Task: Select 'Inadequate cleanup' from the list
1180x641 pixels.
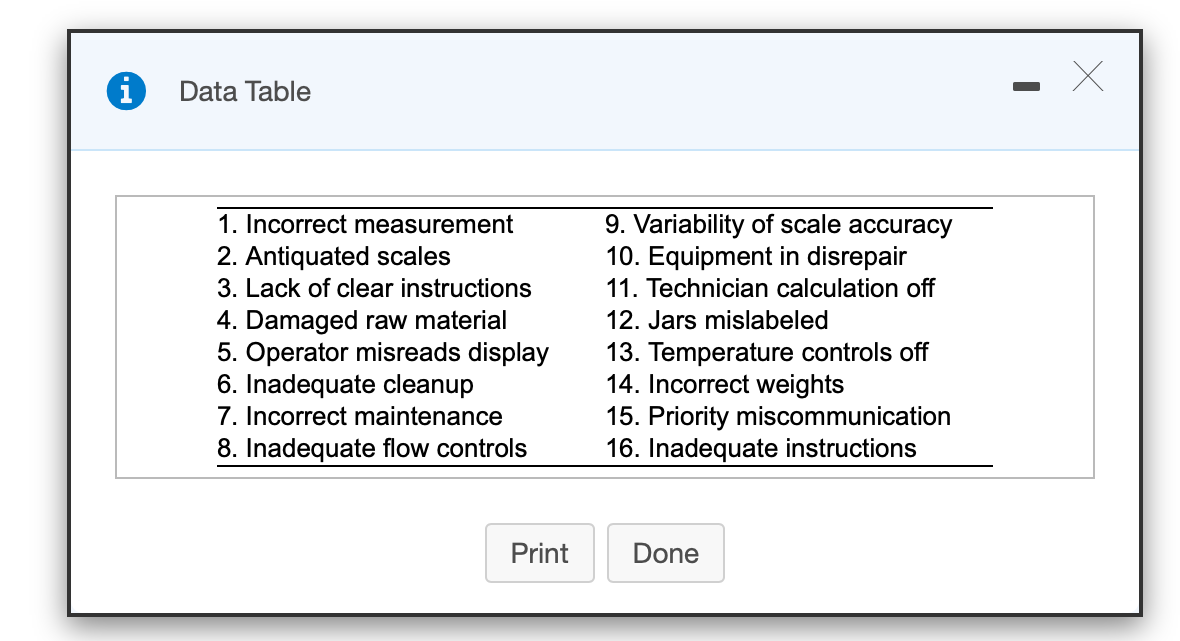Action: pyautogui.click(x=341, y=384)
